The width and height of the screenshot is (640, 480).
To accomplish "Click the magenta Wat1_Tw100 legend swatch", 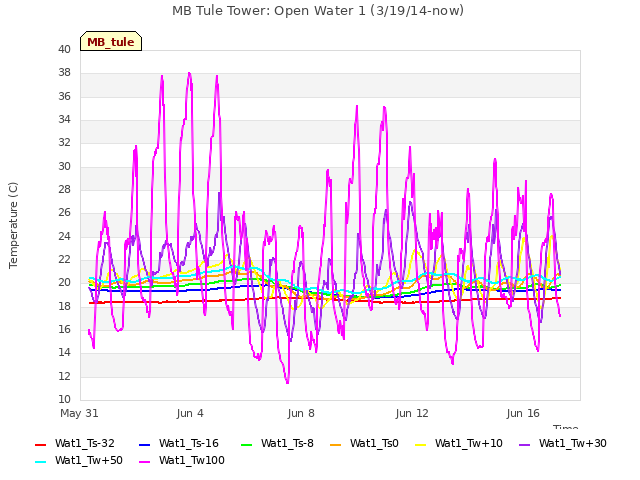I will point(144,462).
